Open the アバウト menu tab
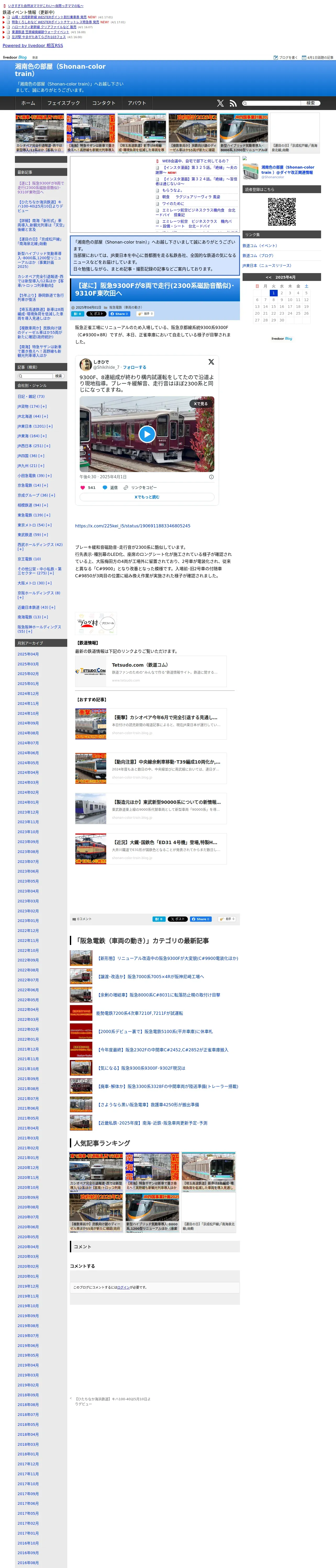Screen dimensions: 336x1568 click(137, 103)
